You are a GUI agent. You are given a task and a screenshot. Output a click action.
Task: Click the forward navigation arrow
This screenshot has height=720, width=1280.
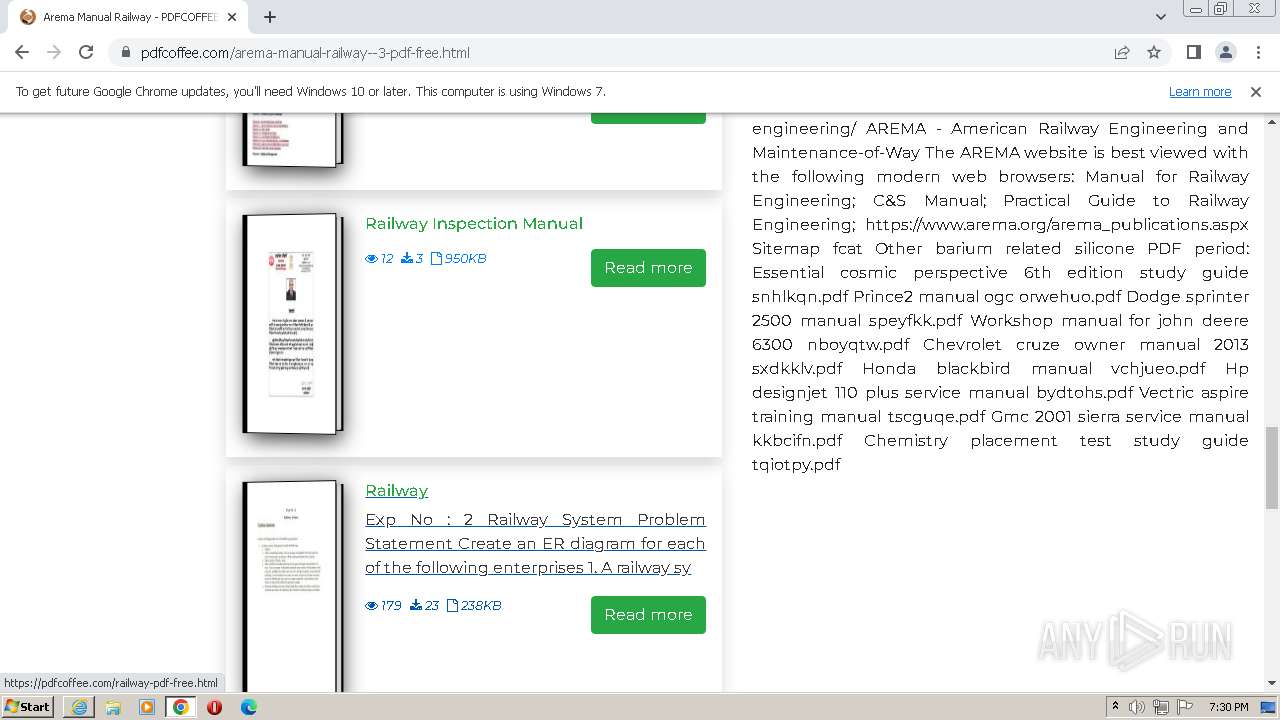pyautogui.click(x=54, y=52)
